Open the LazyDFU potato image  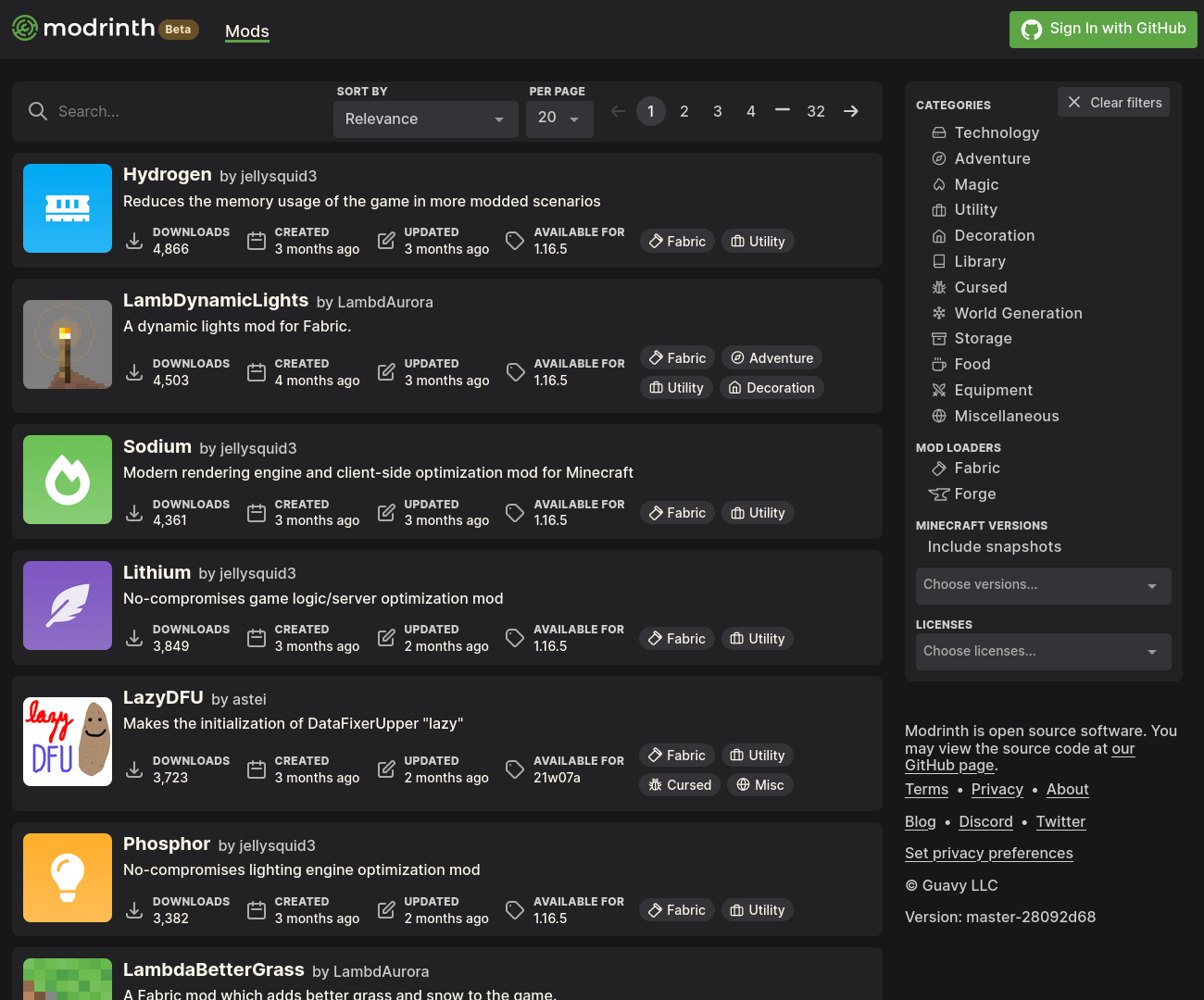(68, 742)
